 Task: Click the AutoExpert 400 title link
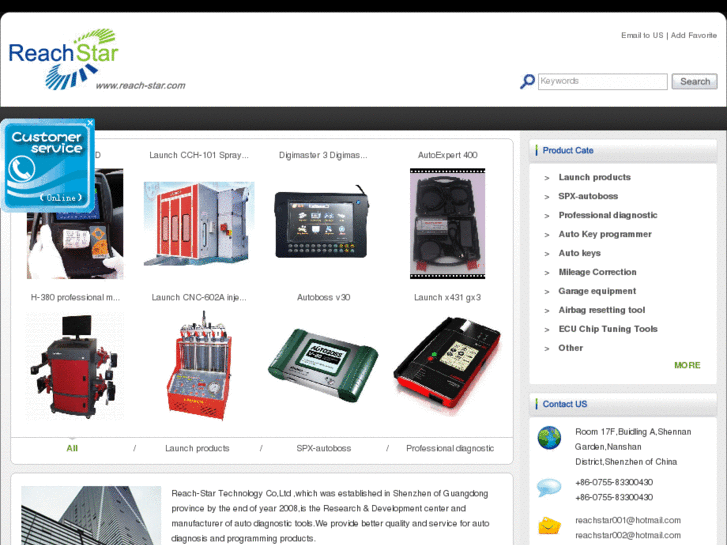tap(447, 155)
